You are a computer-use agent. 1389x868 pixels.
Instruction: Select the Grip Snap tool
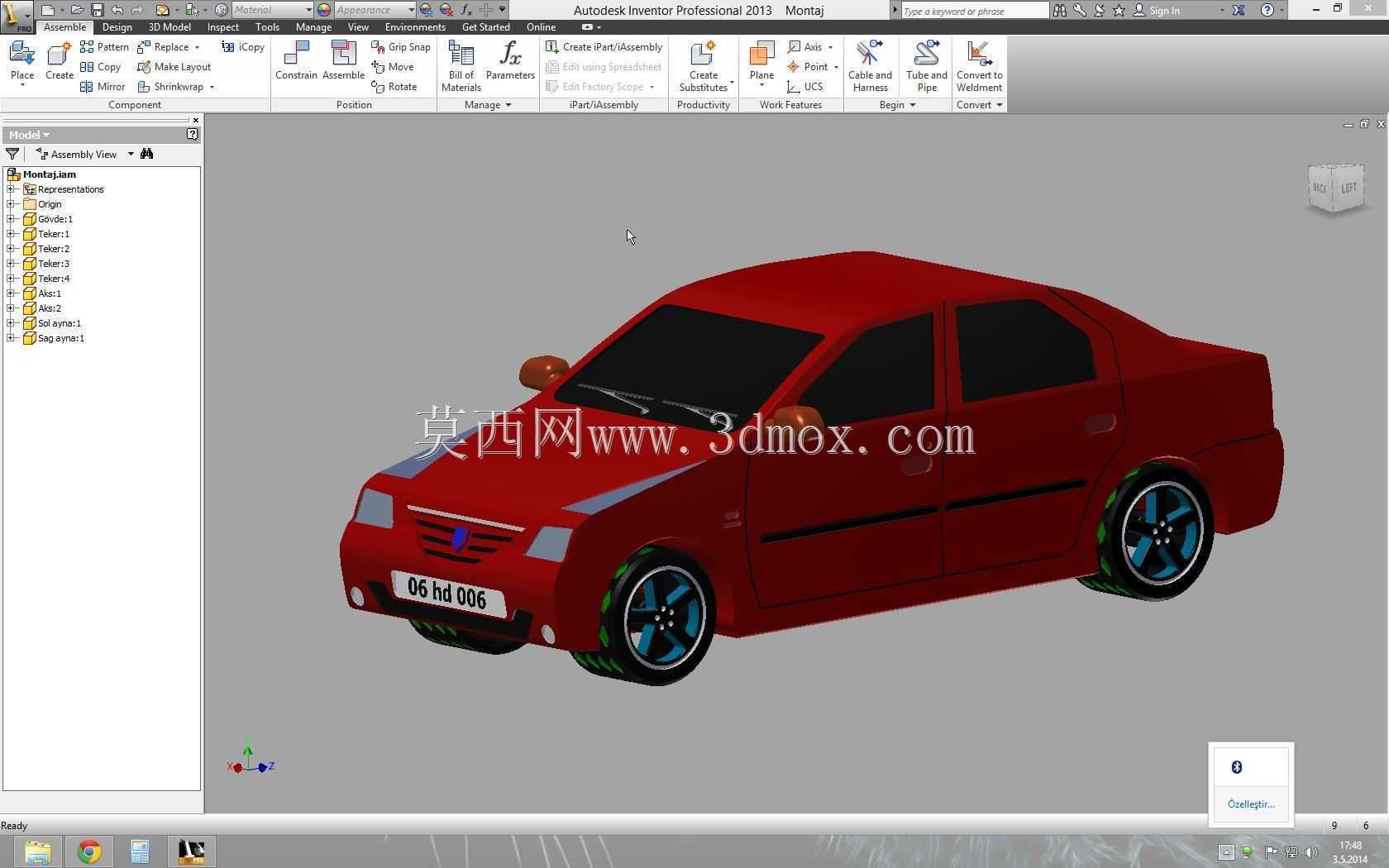pos(401,47)
